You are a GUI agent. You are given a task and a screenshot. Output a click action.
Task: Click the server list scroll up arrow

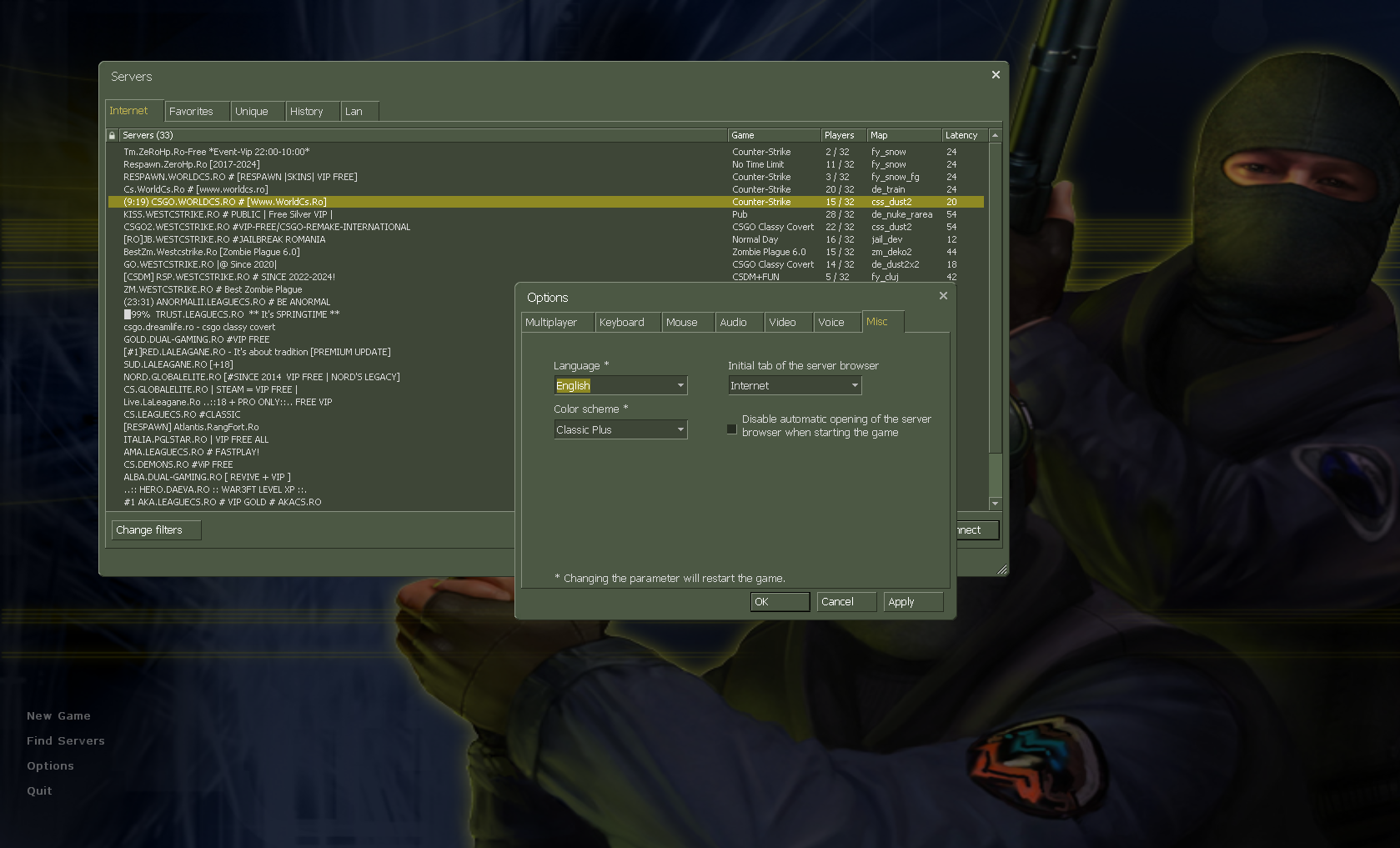pyautogui.click(x=995, y=135)
